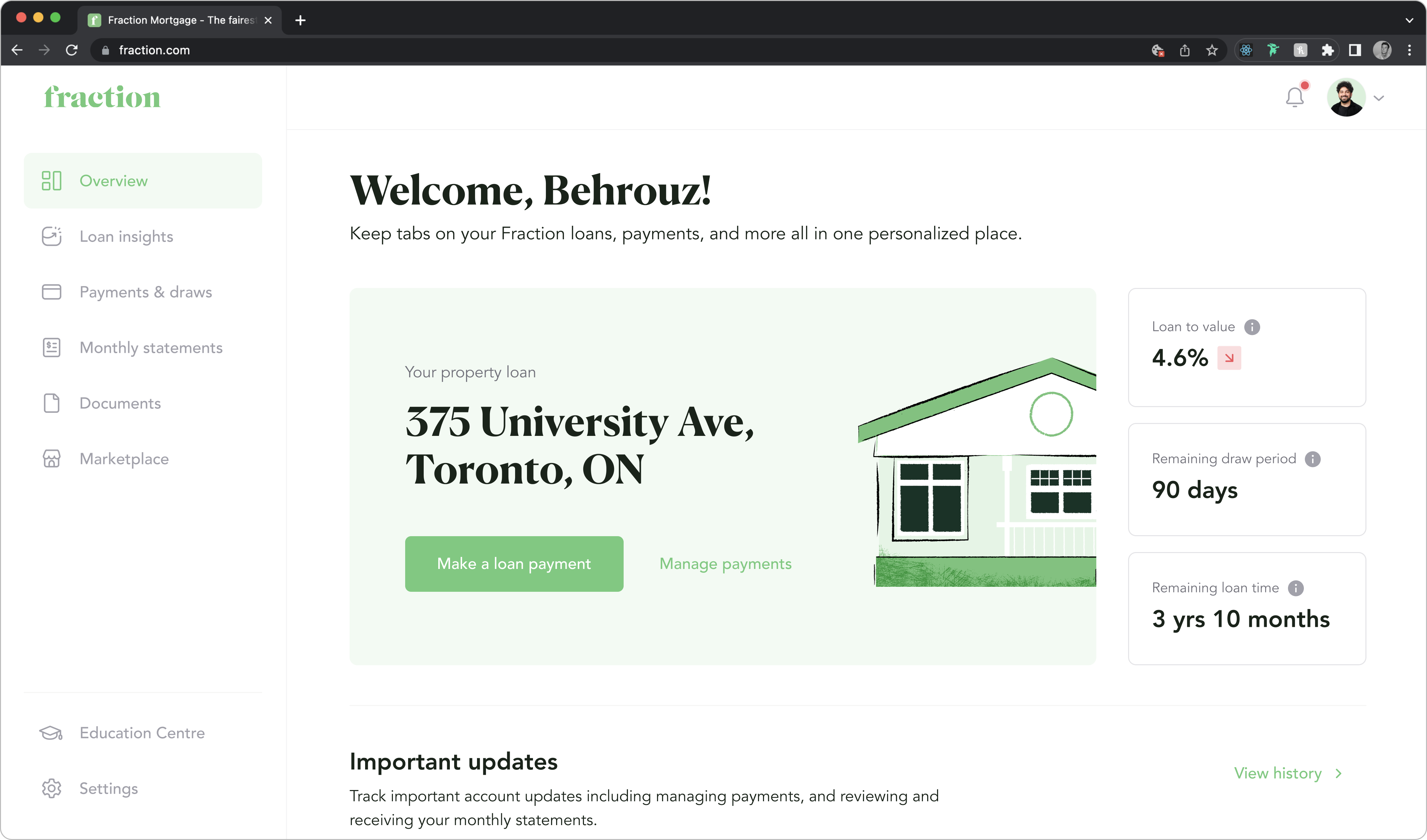Click the Loan insights icon
The height and width of the screenshot is (840, 1427).
52,236
